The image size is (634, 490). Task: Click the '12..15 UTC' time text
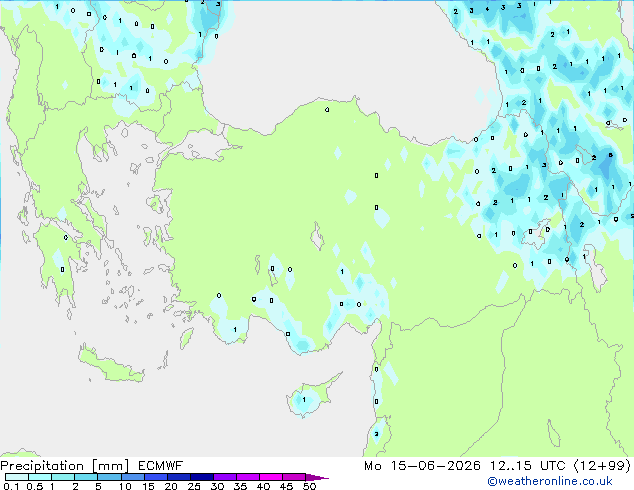coord(527,466)
